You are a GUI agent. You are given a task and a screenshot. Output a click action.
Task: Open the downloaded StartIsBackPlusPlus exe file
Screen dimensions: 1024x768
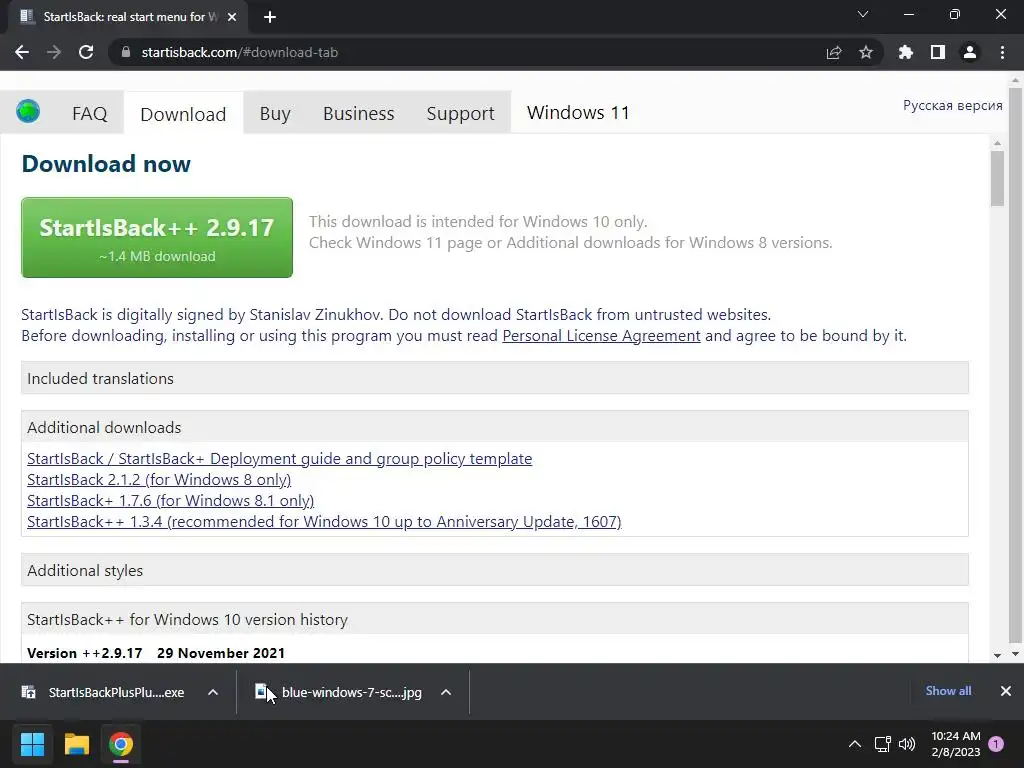pyautogui.click(x=103, y=692)
